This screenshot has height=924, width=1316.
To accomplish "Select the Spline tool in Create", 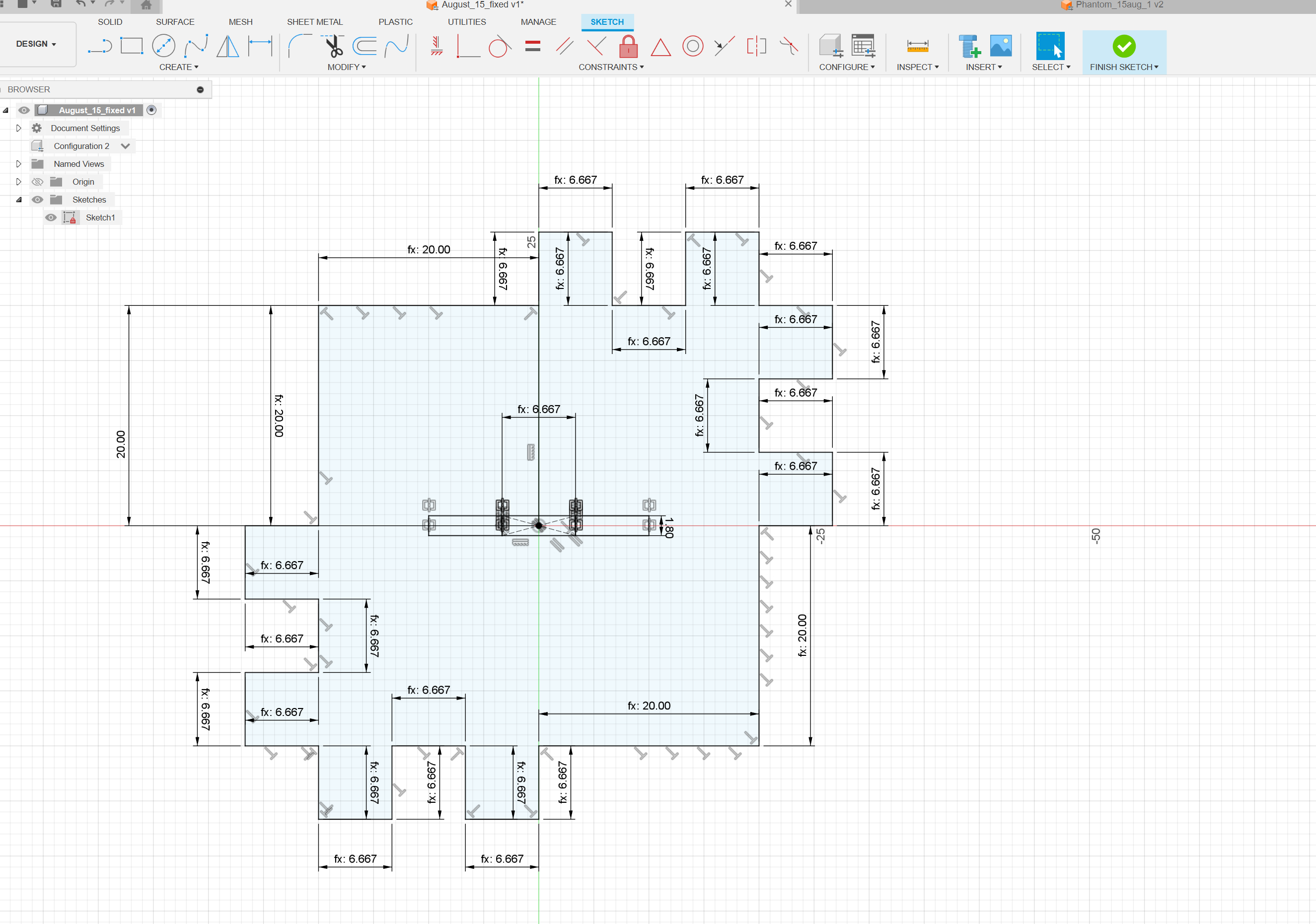I will point(196,46).
